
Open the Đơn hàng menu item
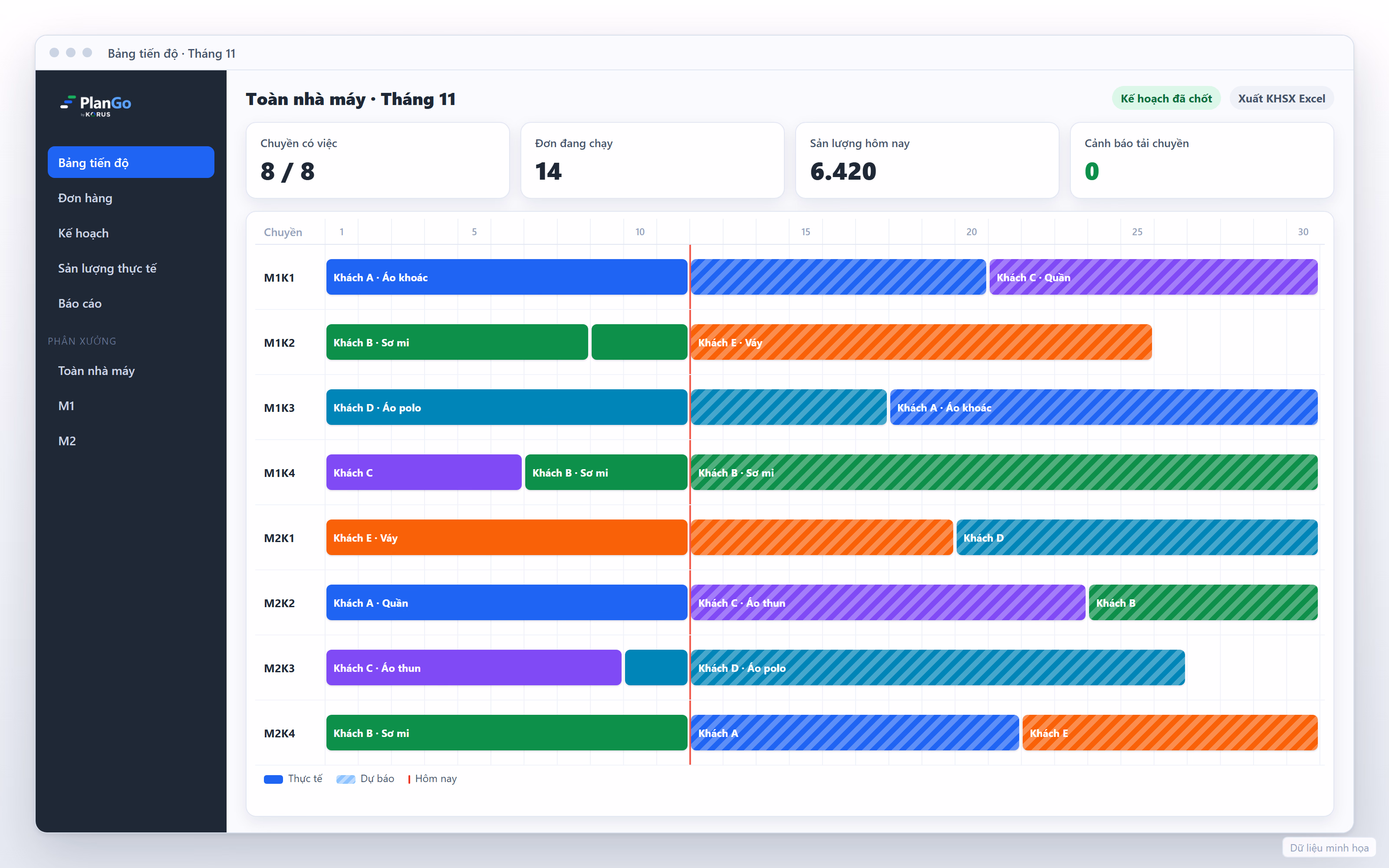[131, 198]
